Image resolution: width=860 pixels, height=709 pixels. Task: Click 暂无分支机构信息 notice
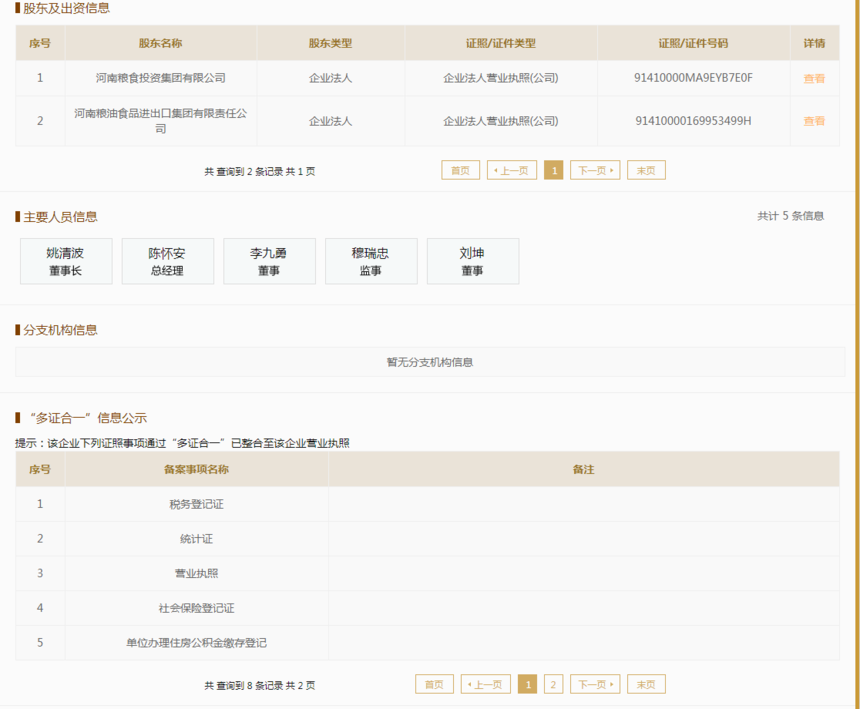(x=430, y=362)
